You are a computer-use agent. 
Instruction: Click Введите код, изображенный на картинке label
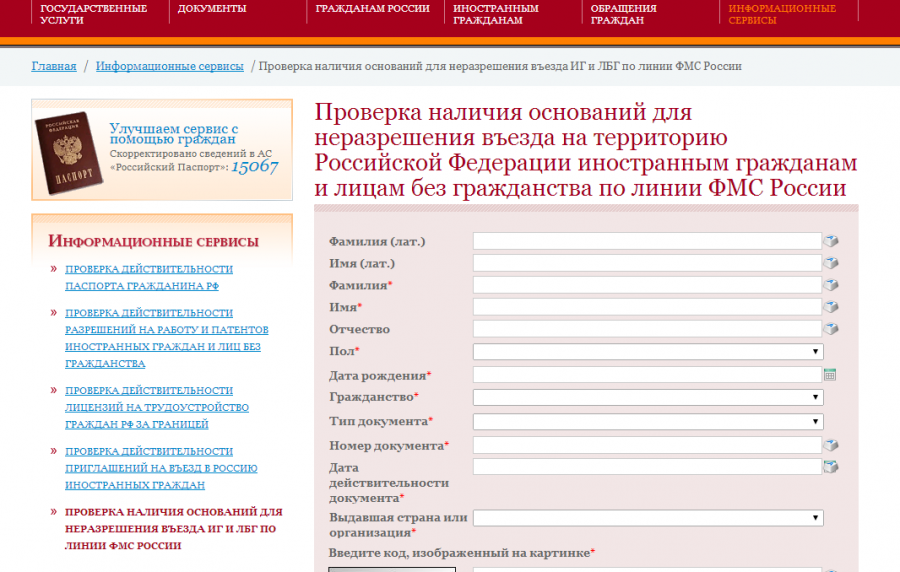461,552
